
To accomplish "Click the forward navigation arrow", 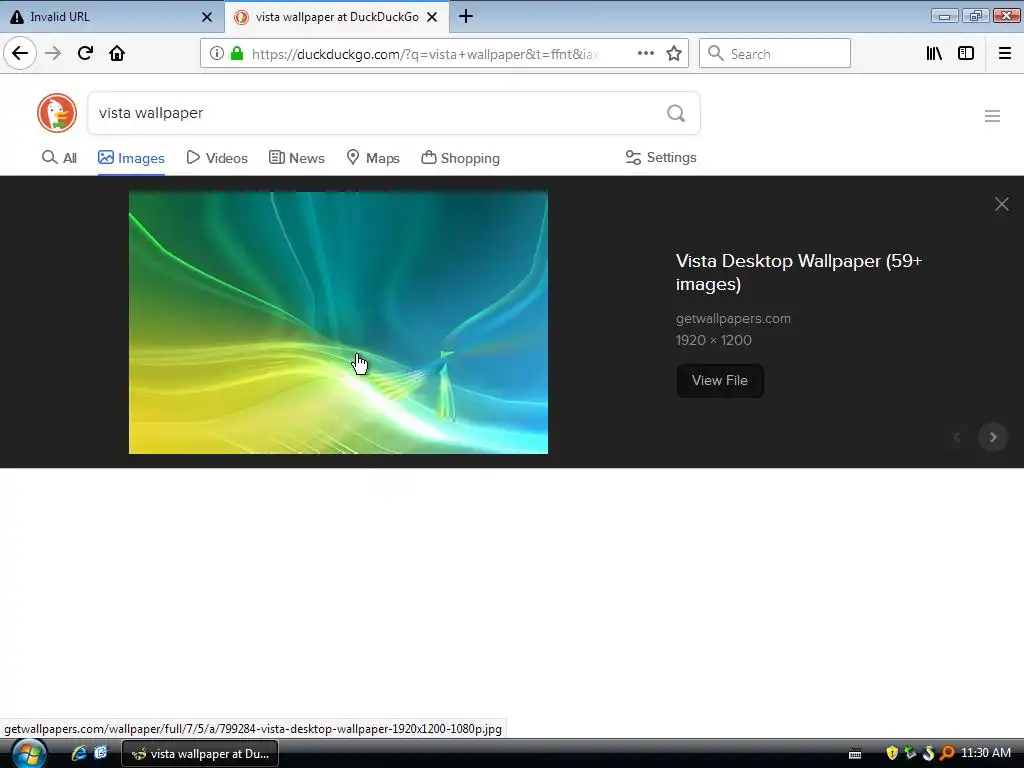I will click(53, 53).
